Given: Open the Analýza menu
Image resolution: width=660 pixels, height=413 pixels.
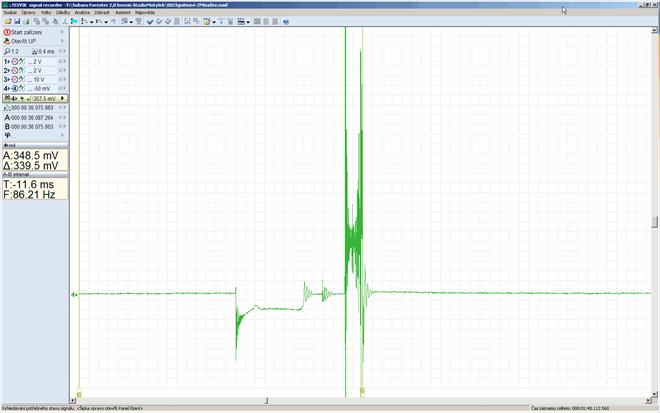Looking at the screenshot, I should point(82,13).
